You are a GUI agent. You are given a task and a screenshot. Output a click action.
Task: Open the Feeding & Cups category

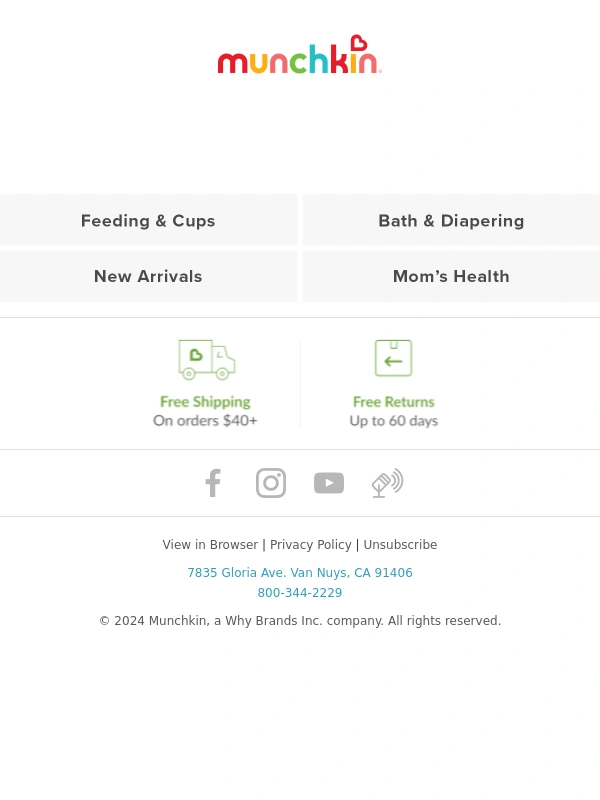point(148,220)
